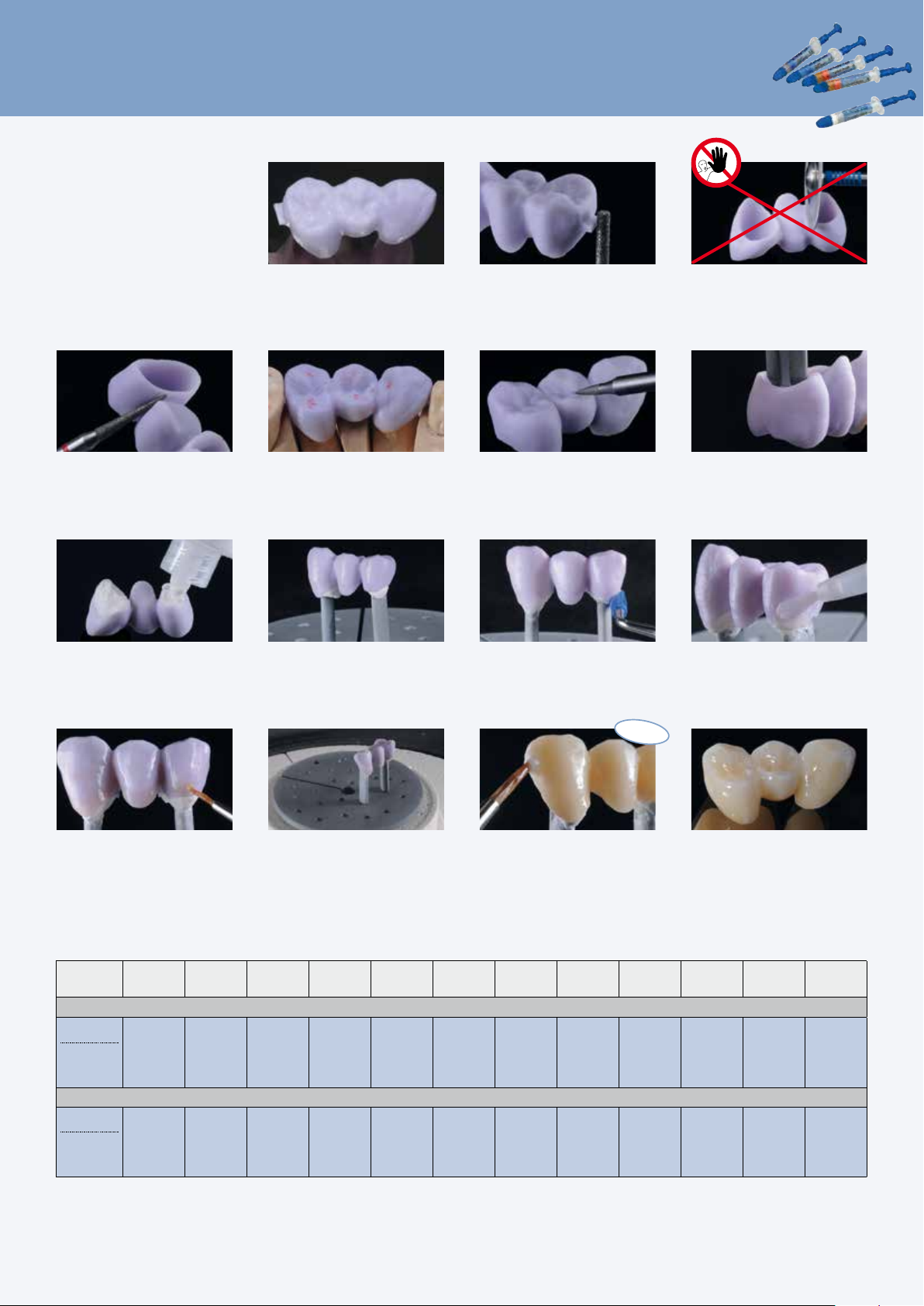Image resolution: width=924 pixels, height=1306 pixels.
Task: Select photo with diamond bur beside bridge
Action: tap(567, 213)
